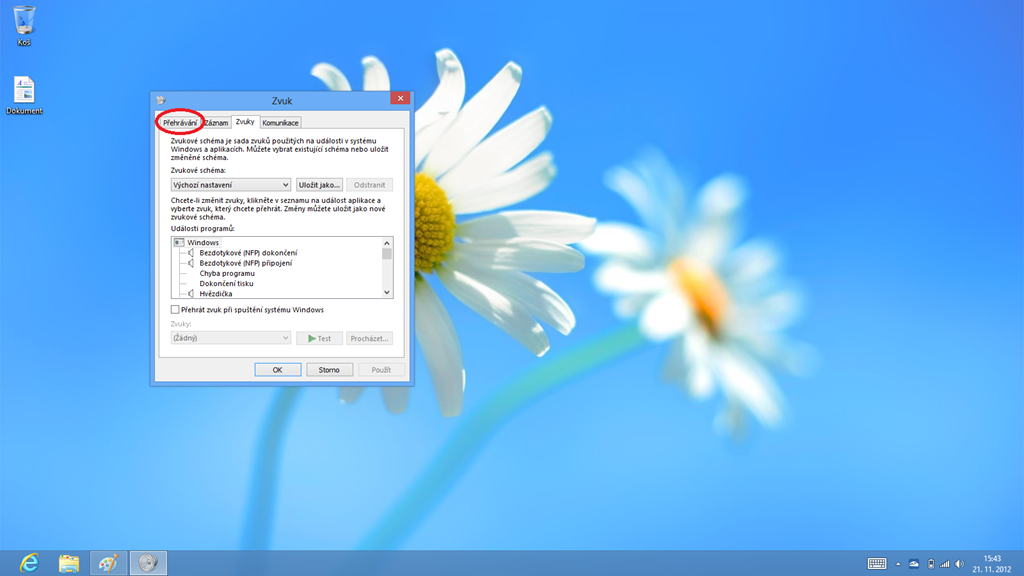Open the Zvukové schéma dropdown

(231, 185)
